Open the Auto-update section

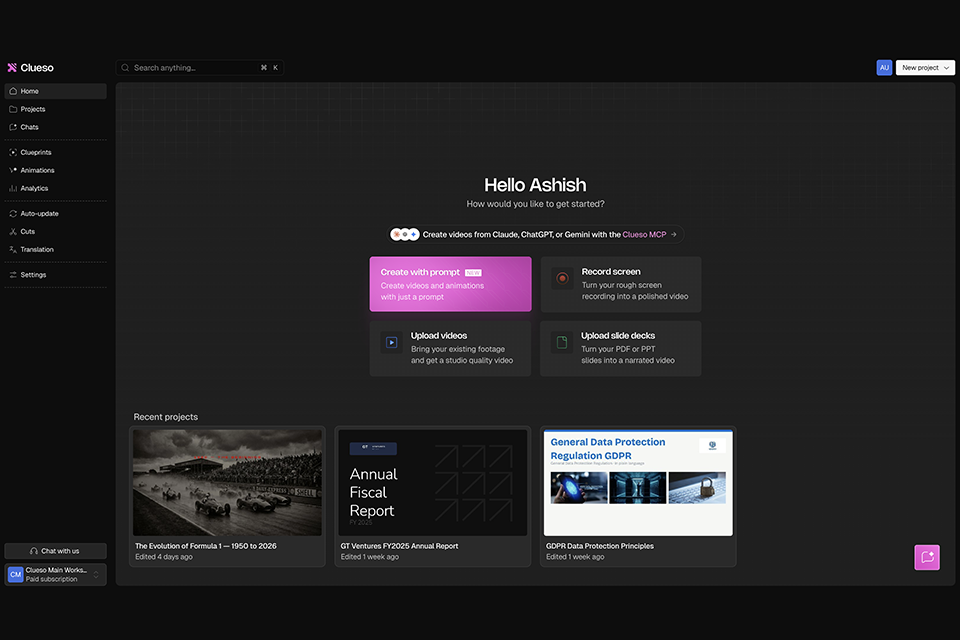(55, 213)
